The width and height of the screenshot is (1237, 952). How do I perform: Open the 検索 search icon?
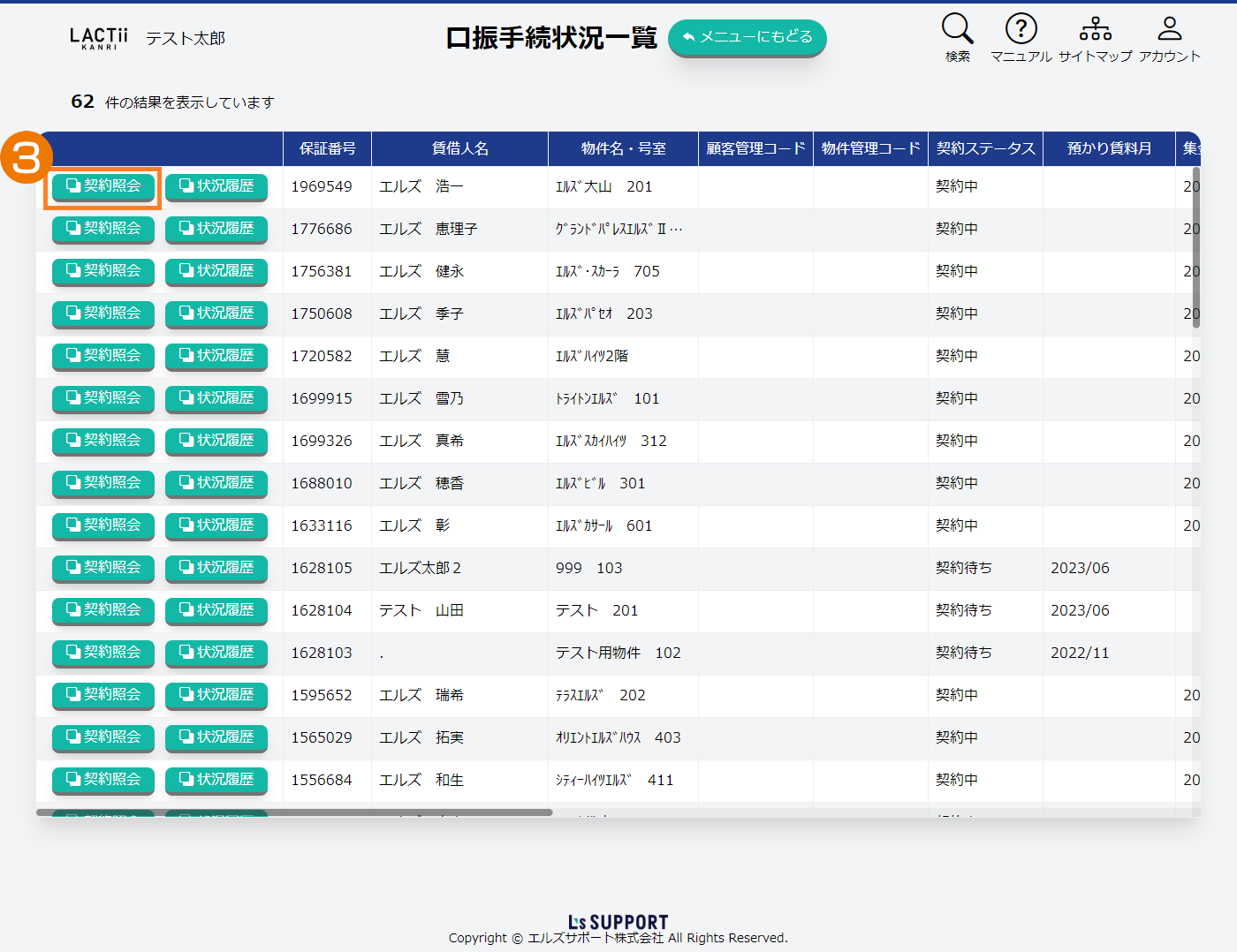[957, 37]
